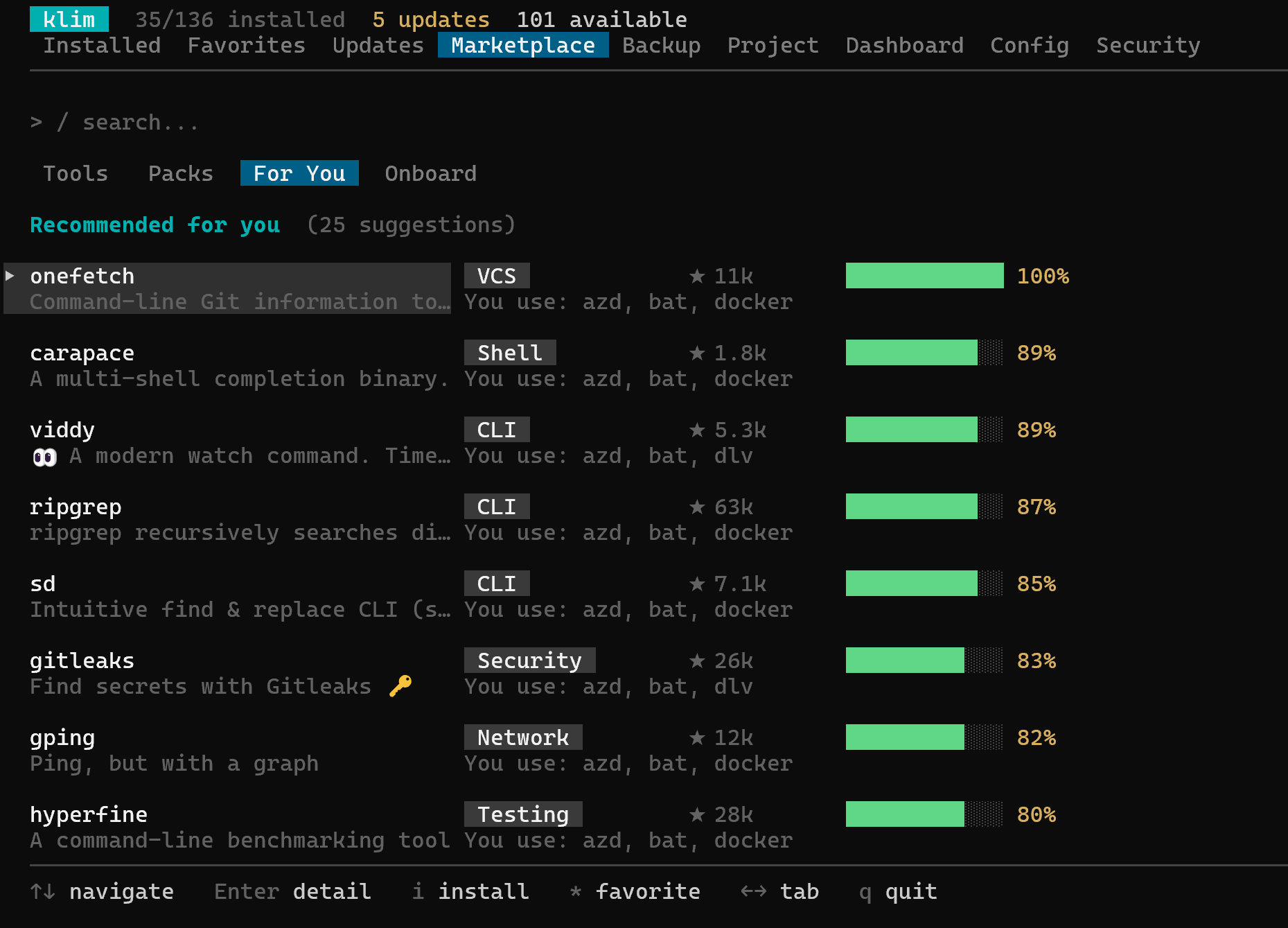1288x928 pixels.
Task: Click the star icon beside gping's 12k
Action: 697,738
